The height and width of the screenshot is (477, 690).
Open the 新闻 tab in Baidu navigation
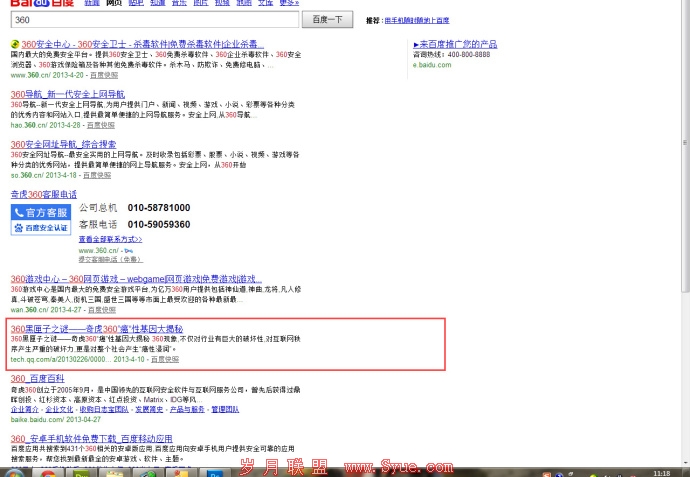point(92,3)
